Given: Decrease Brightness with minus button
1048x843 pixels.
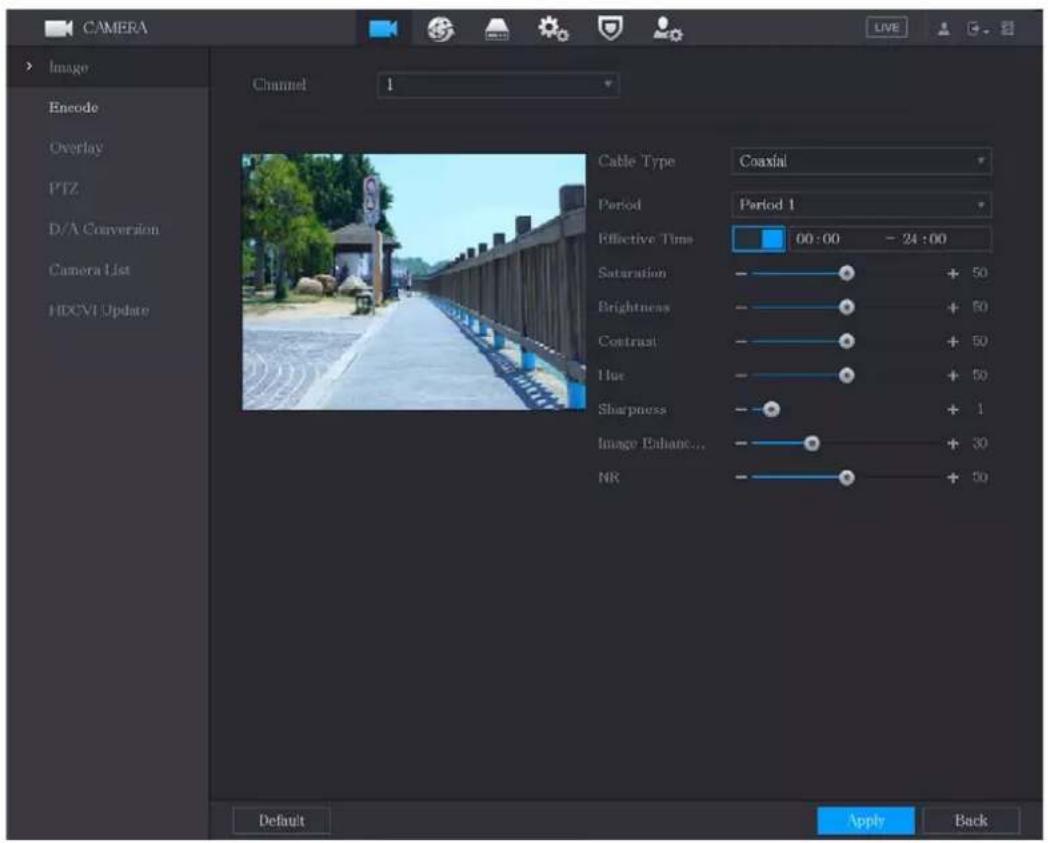Looking at the screenshot, I should coord(741,308).
